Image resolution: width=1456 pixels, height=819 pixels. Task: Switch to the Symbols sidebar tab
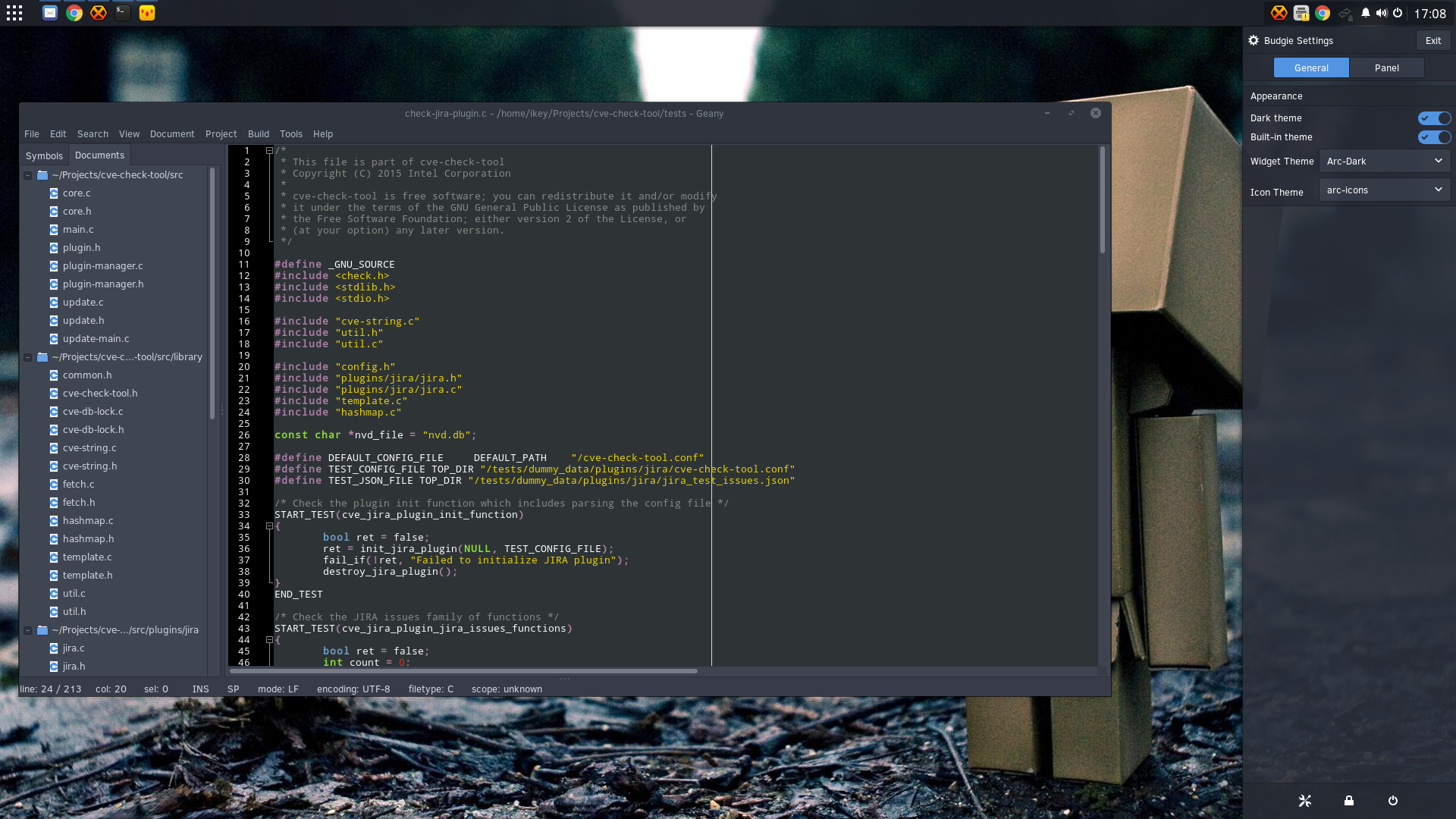44,155
